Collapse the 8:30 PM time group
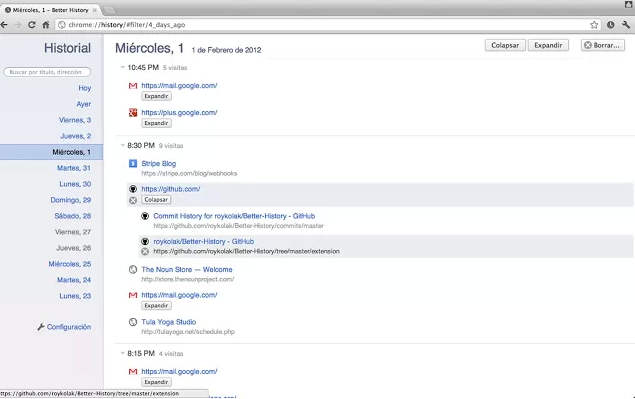 click(122, 145)
